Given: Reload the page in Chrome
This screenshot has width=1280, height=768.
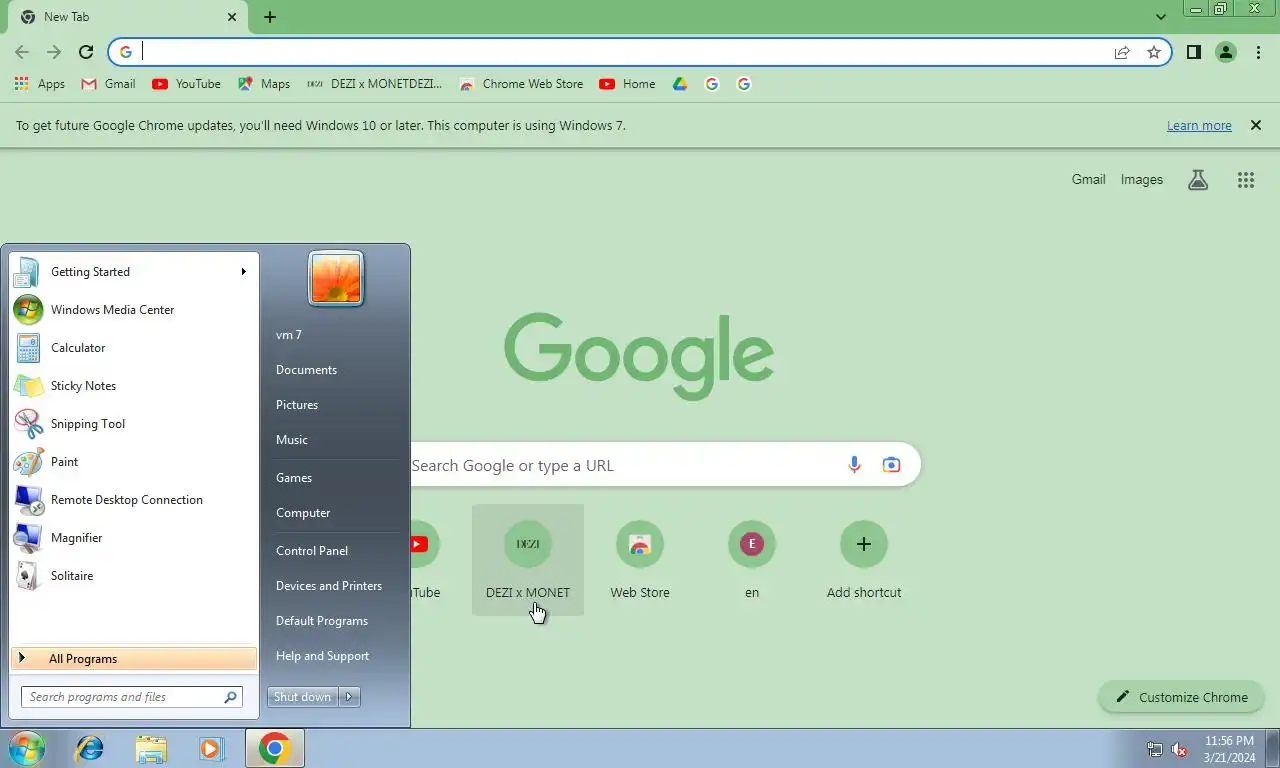Looking at the screenshot, I should (x=86, y=52).
